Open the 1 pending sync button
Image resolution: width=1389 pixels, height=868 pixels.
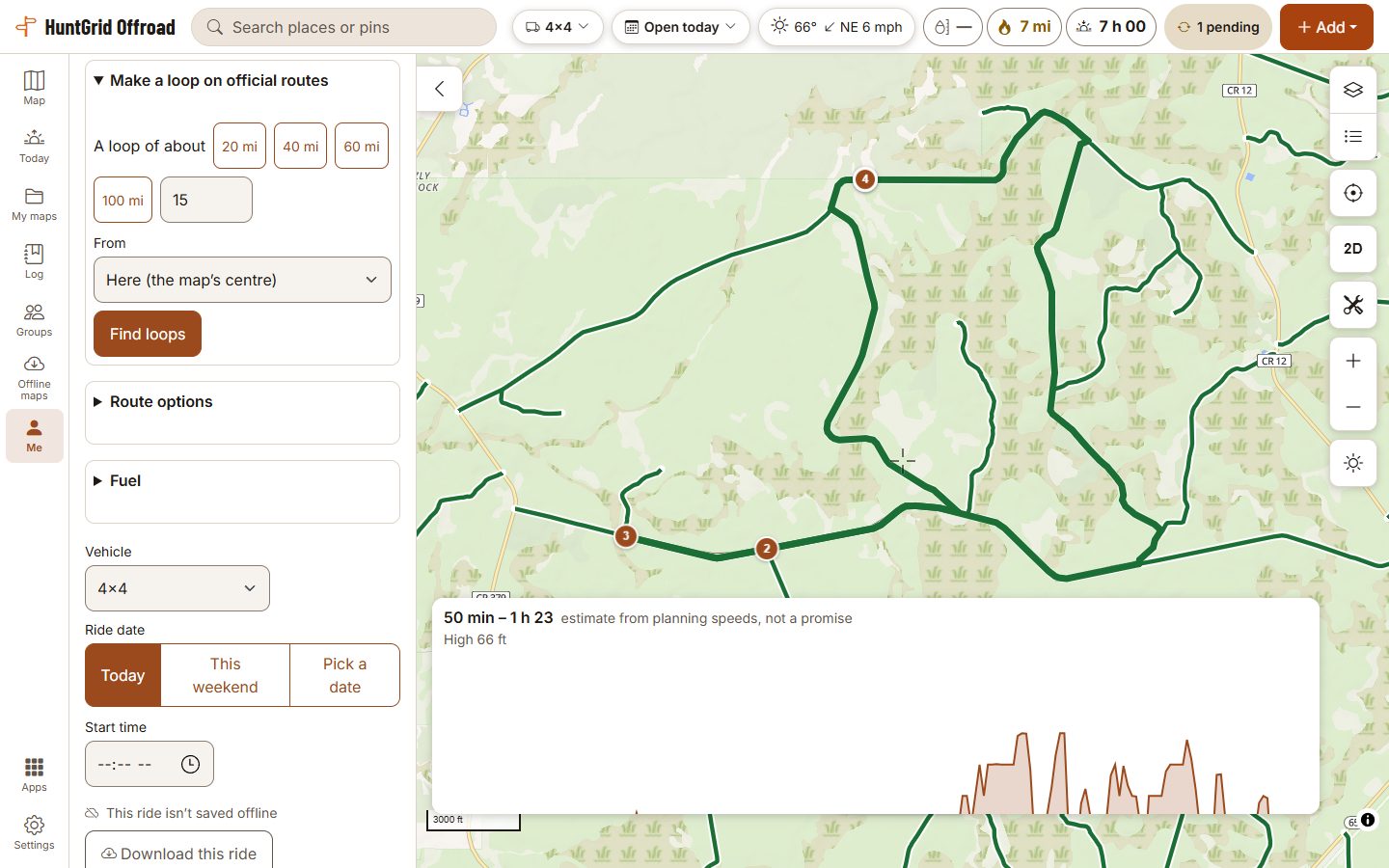pyautogui.click(x=1220, y=27)
